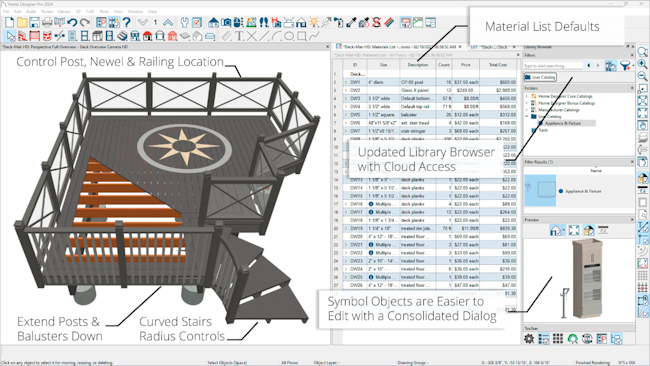Expand the DW1 row in materials list
This screenshot has width=650, height=366.
346,82
